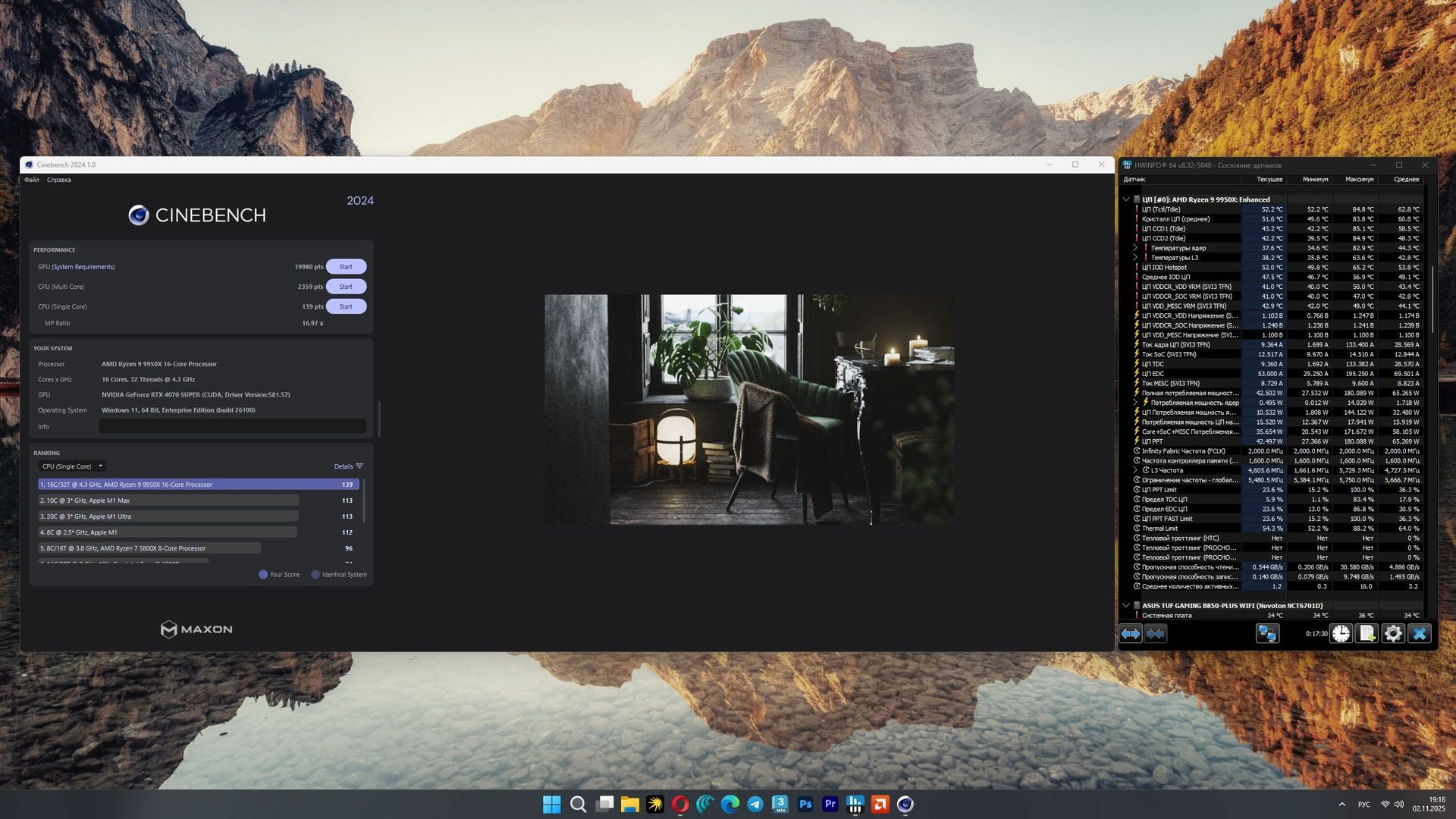The height and width of the screenshot is (819, 1456).
Task: Open the Details ranking filter
Action: coord(349,466)
